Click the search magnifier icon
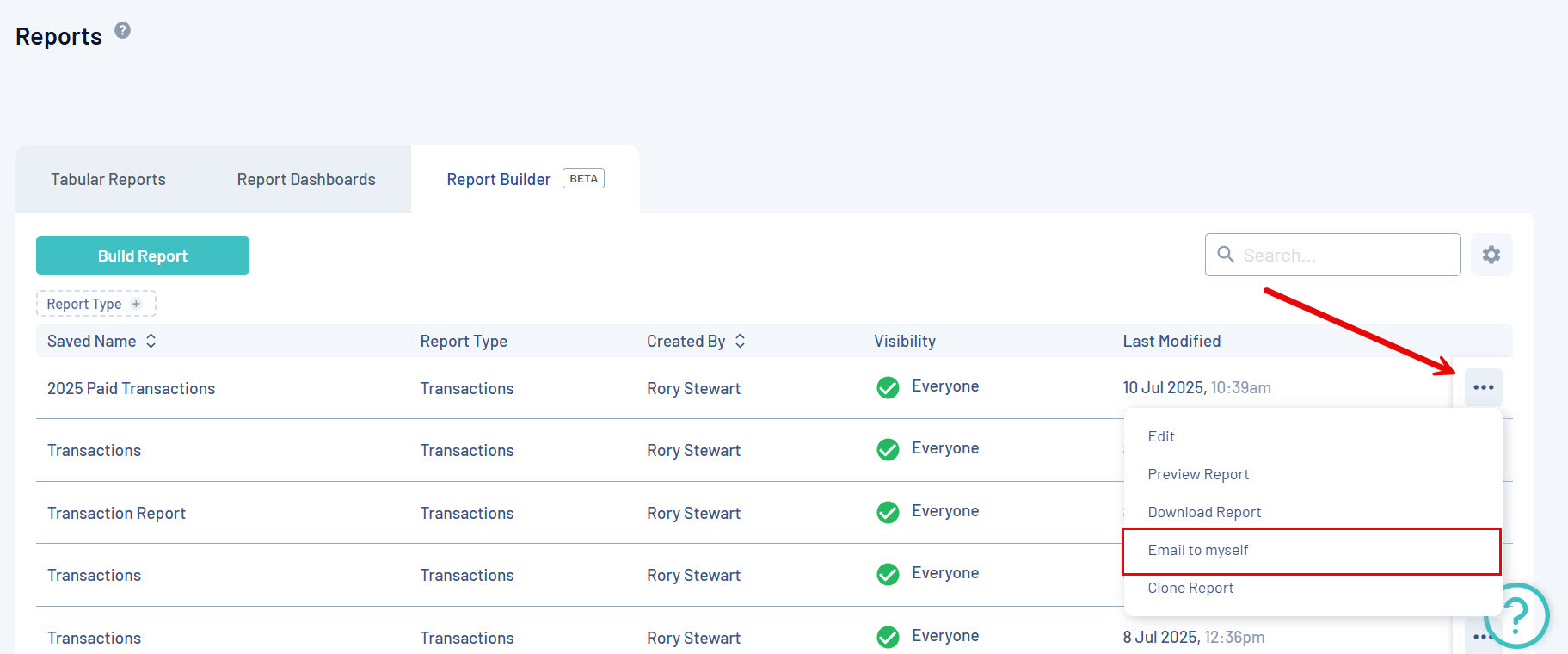The image size is (1568, 654). click(1226, 255)
